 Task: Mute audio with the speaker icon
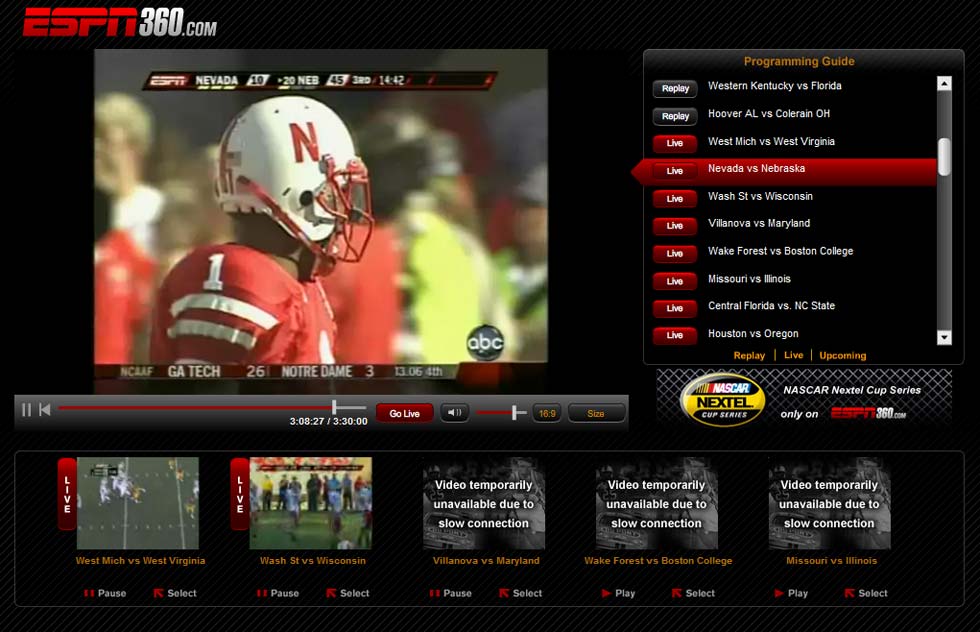pyautogui.click(x=454, y=413)
